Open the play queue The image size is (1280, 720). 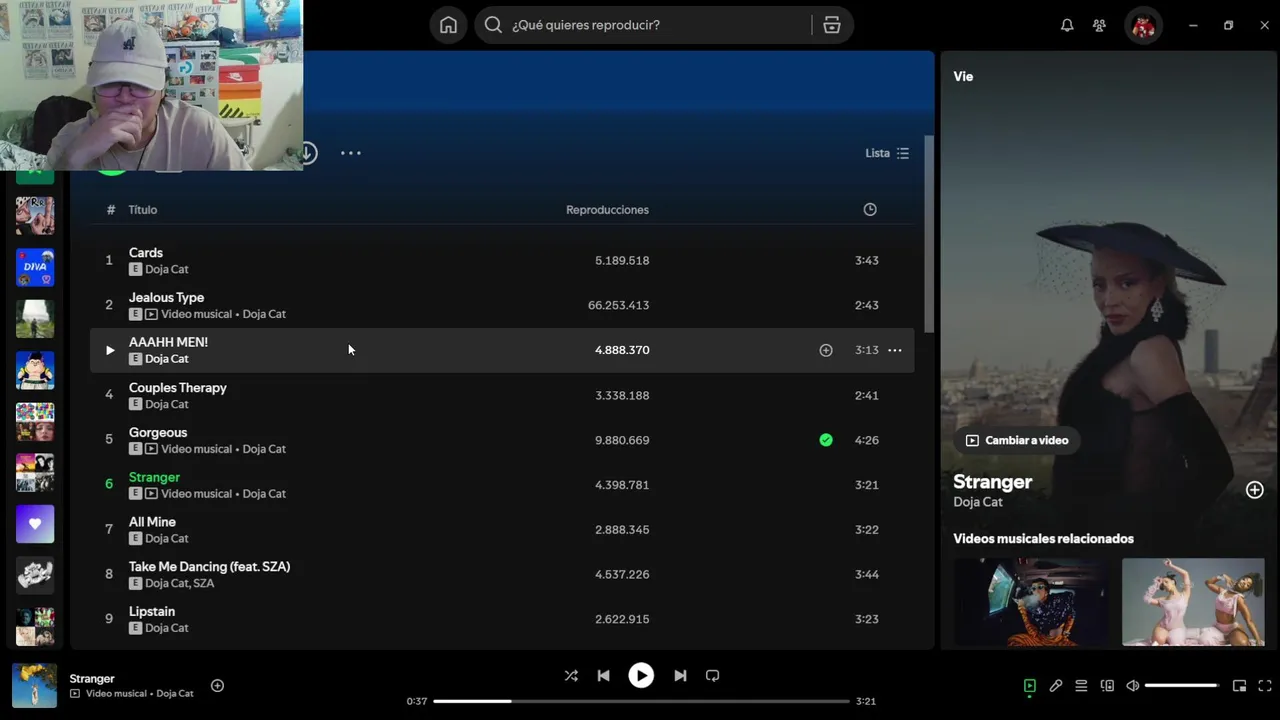click(1081, 686)
